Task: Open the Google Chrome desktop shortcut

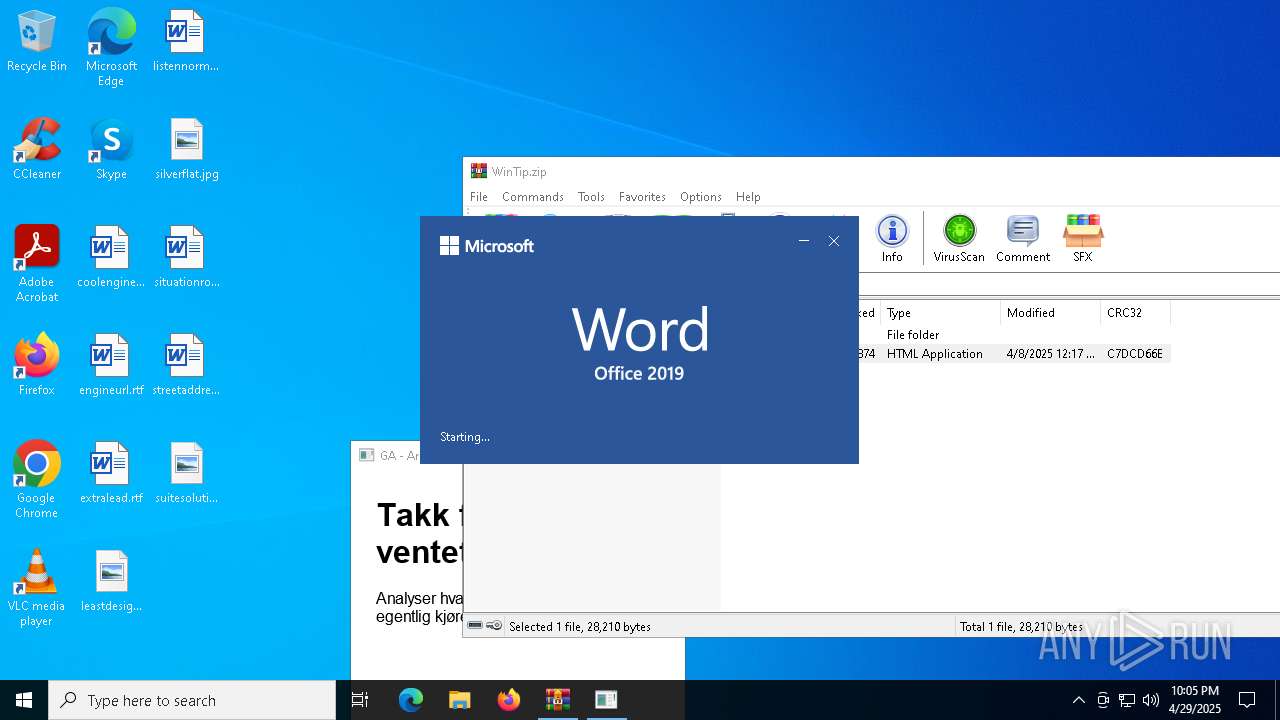Action: pos(37,480)
